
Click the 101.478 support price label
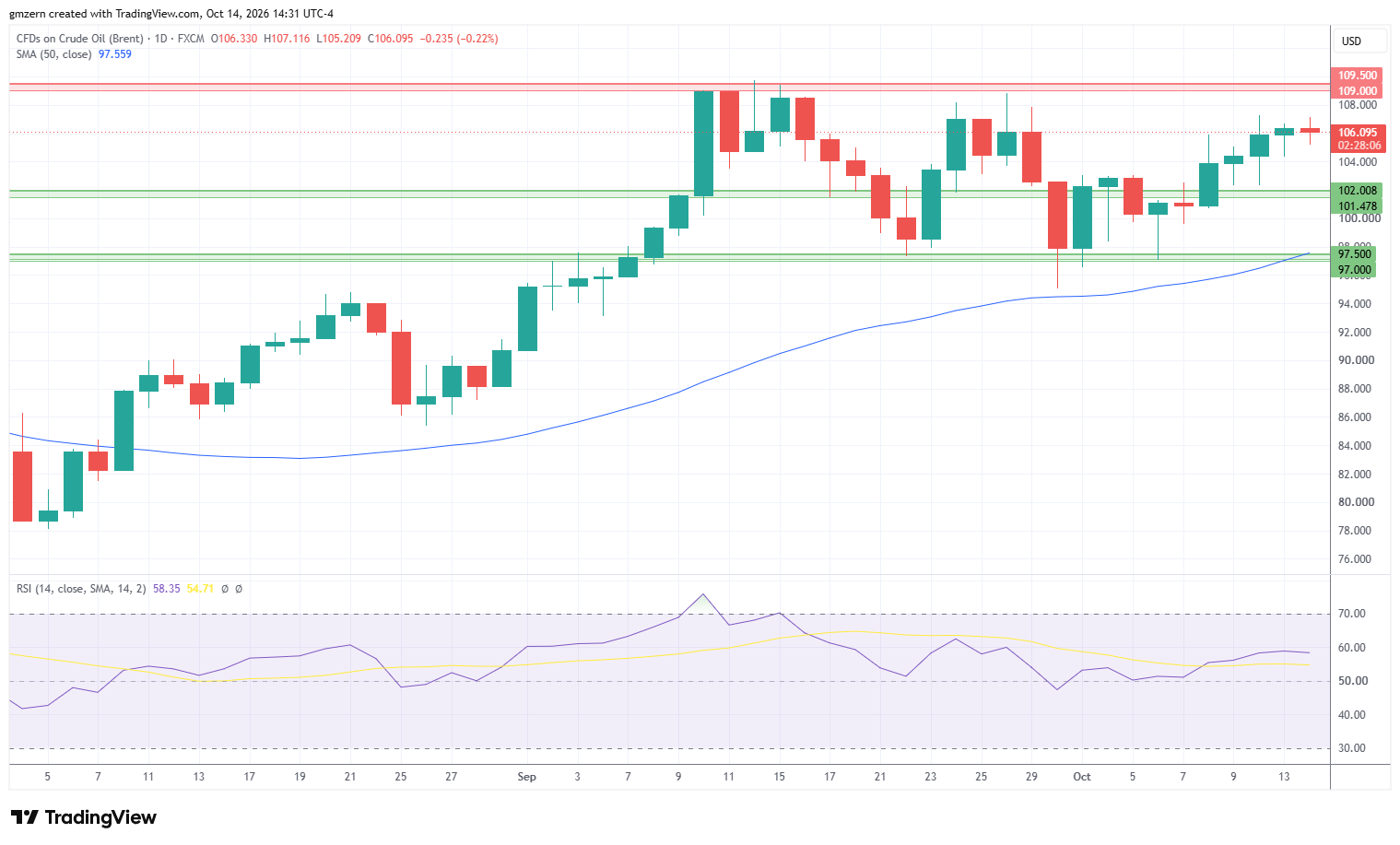(1358, 206)
